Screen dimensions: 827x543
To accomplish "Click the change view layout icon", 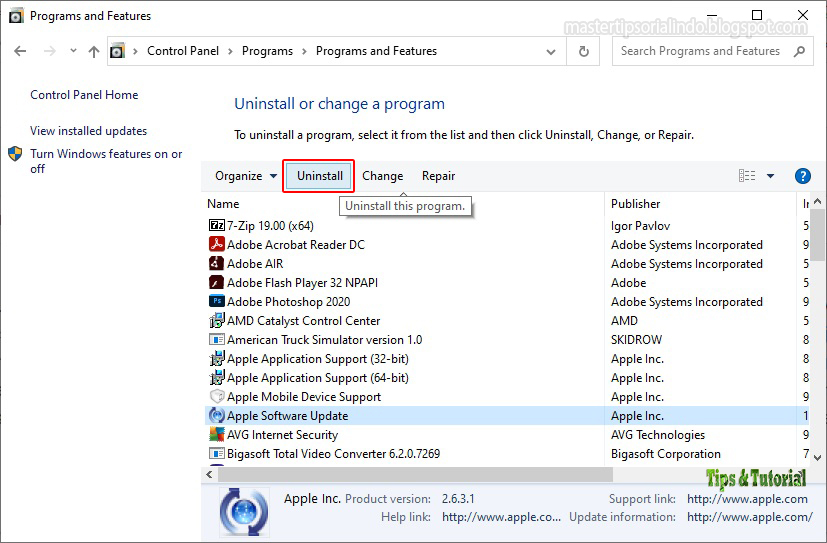I will click(747, 176).
